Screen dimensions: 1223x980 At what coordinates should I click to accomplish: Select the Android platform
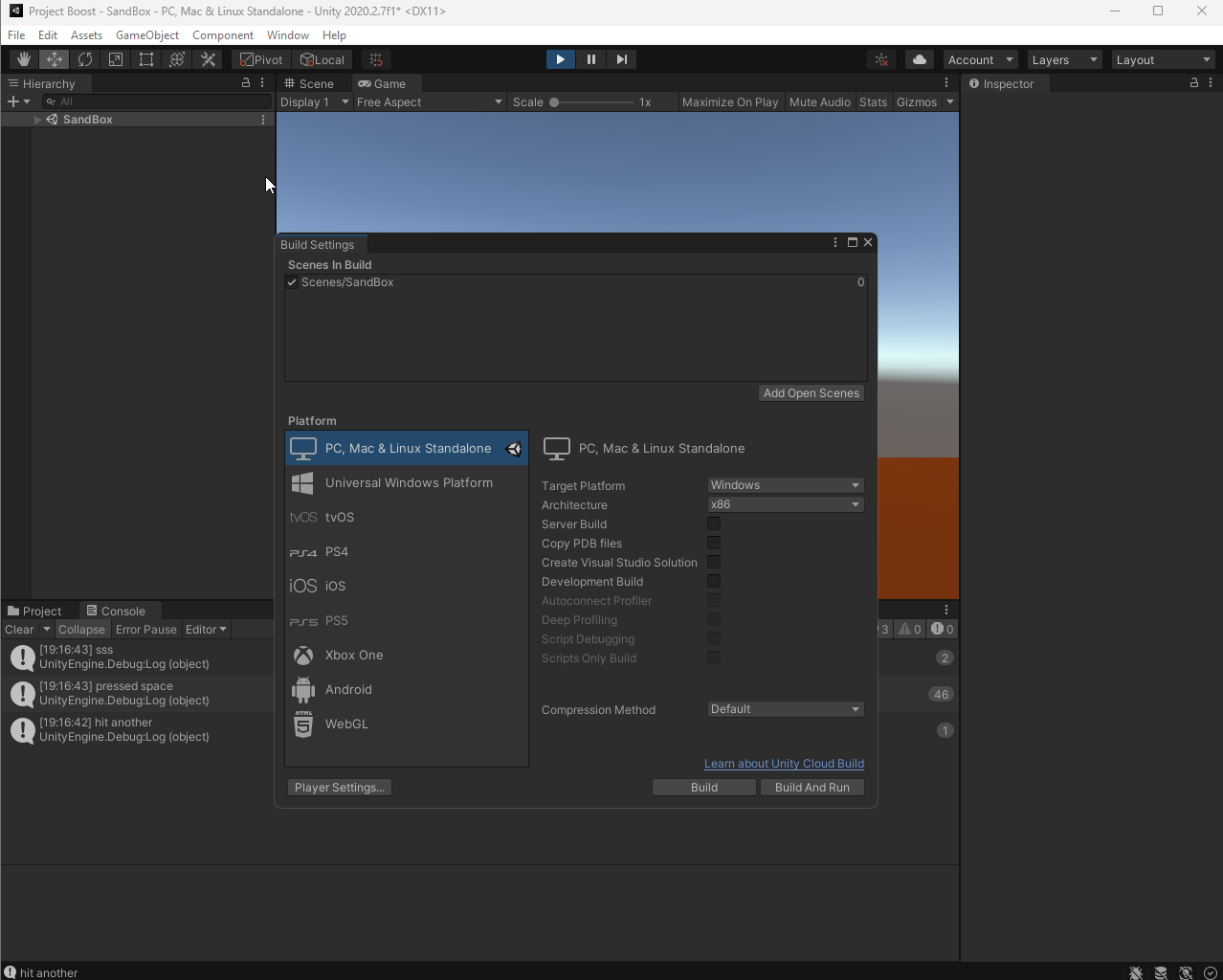[x=347, y=689]
